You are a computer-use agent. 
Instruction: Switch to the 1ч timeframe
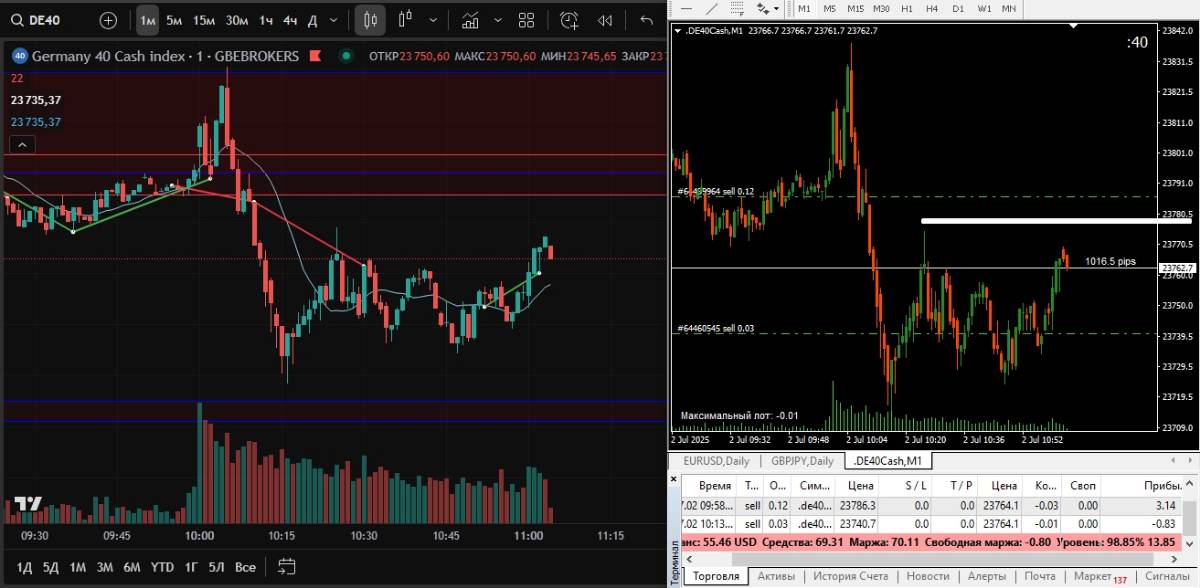coord(265,20)
